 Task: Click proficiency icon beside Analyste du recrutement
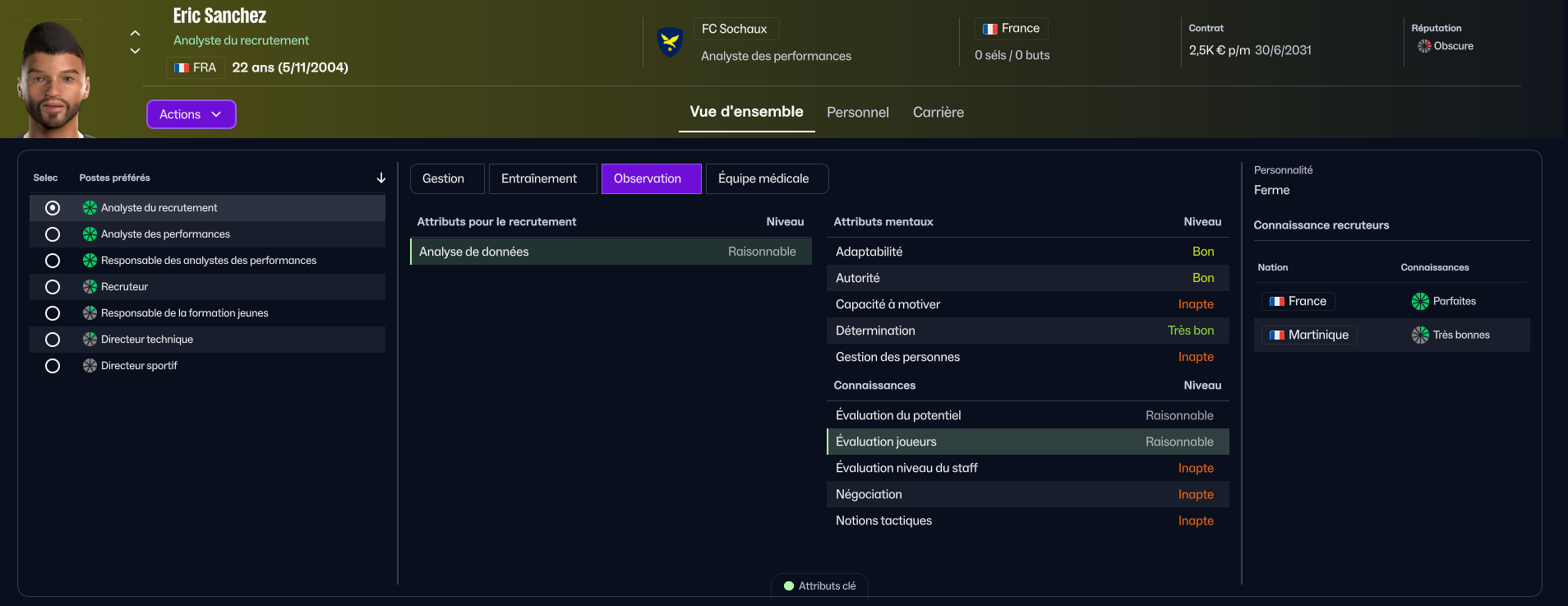[90, 208]
